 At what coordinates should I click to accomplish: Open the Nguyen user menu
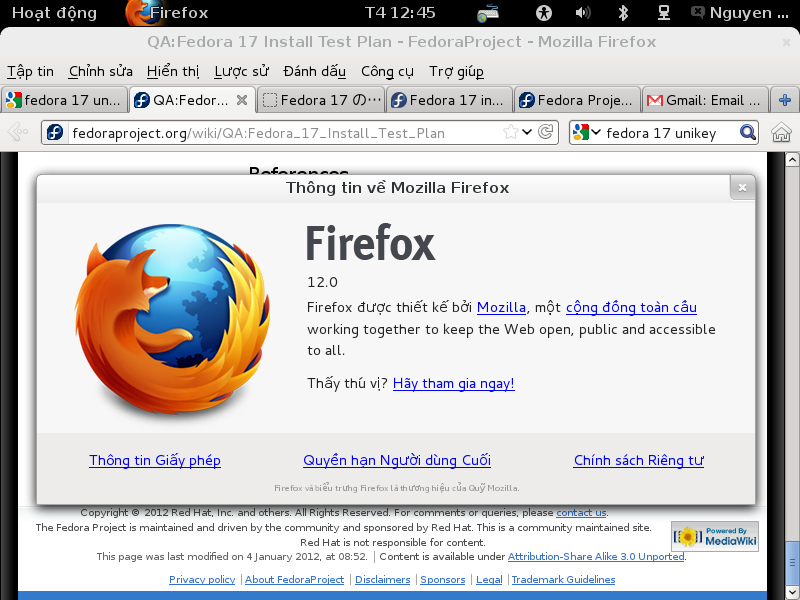click(x=740, y=13)
